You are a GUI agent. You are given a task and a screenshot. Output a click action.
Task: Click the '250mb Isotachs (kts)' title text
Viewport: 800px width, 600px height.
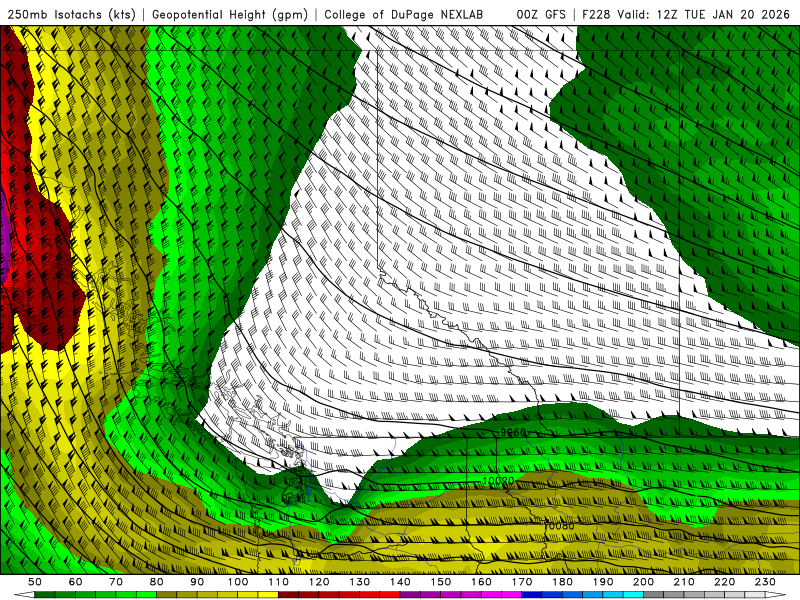71,14
